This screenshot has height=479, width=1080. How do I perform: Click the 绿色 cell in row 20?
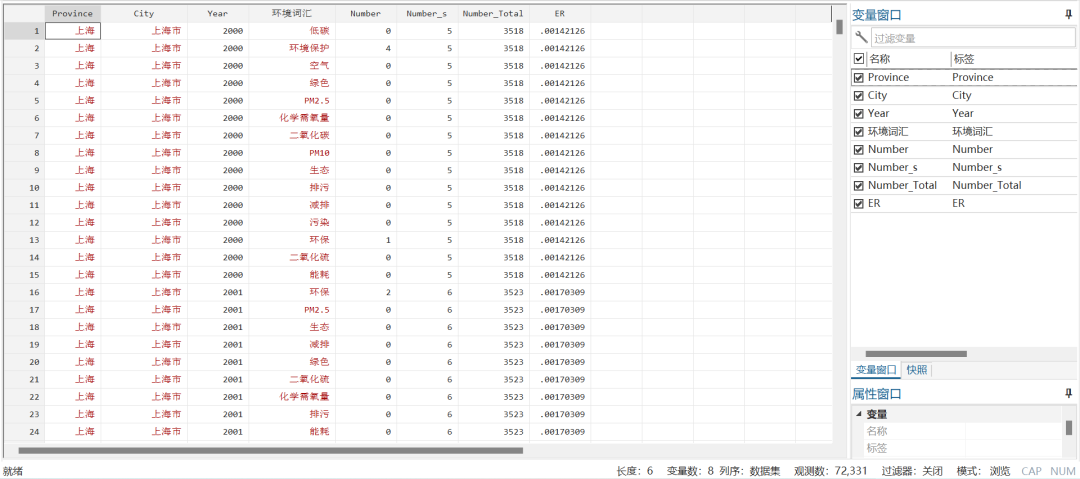(292, 362)
